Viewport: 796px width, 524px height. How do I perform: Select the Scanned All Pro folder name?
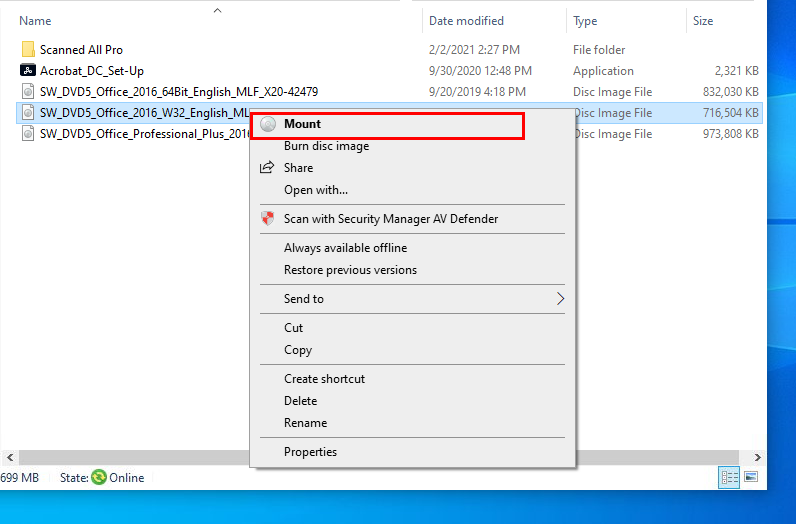click(x=81, y=50)
